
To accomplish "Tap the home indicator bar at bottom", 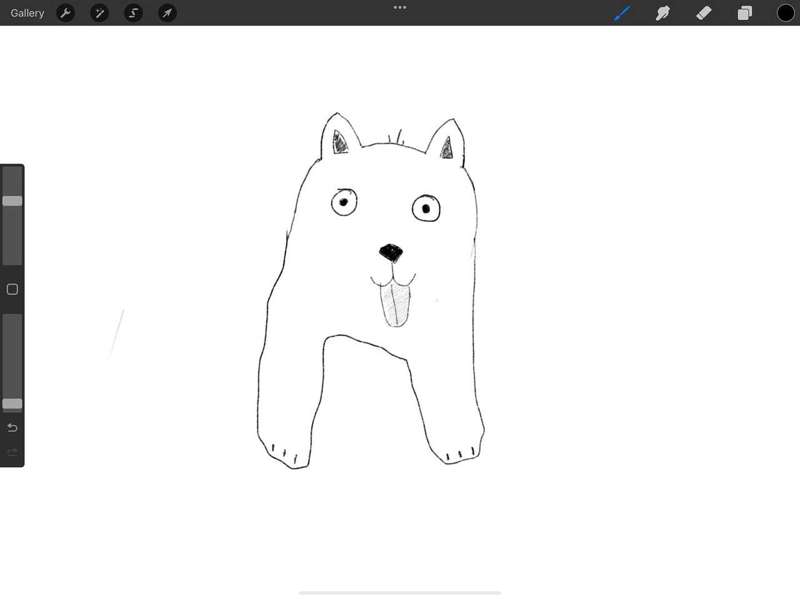I will point(400,592).
